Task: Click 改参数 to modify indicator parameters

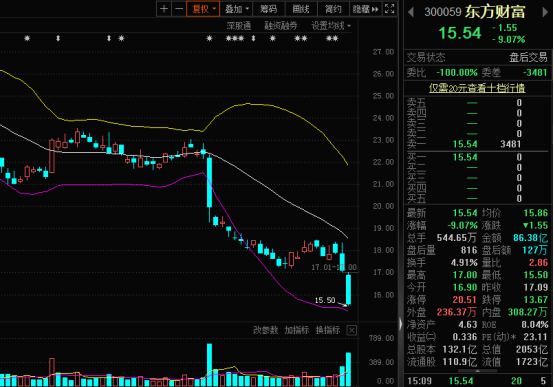Action: [x=265, y=330]
